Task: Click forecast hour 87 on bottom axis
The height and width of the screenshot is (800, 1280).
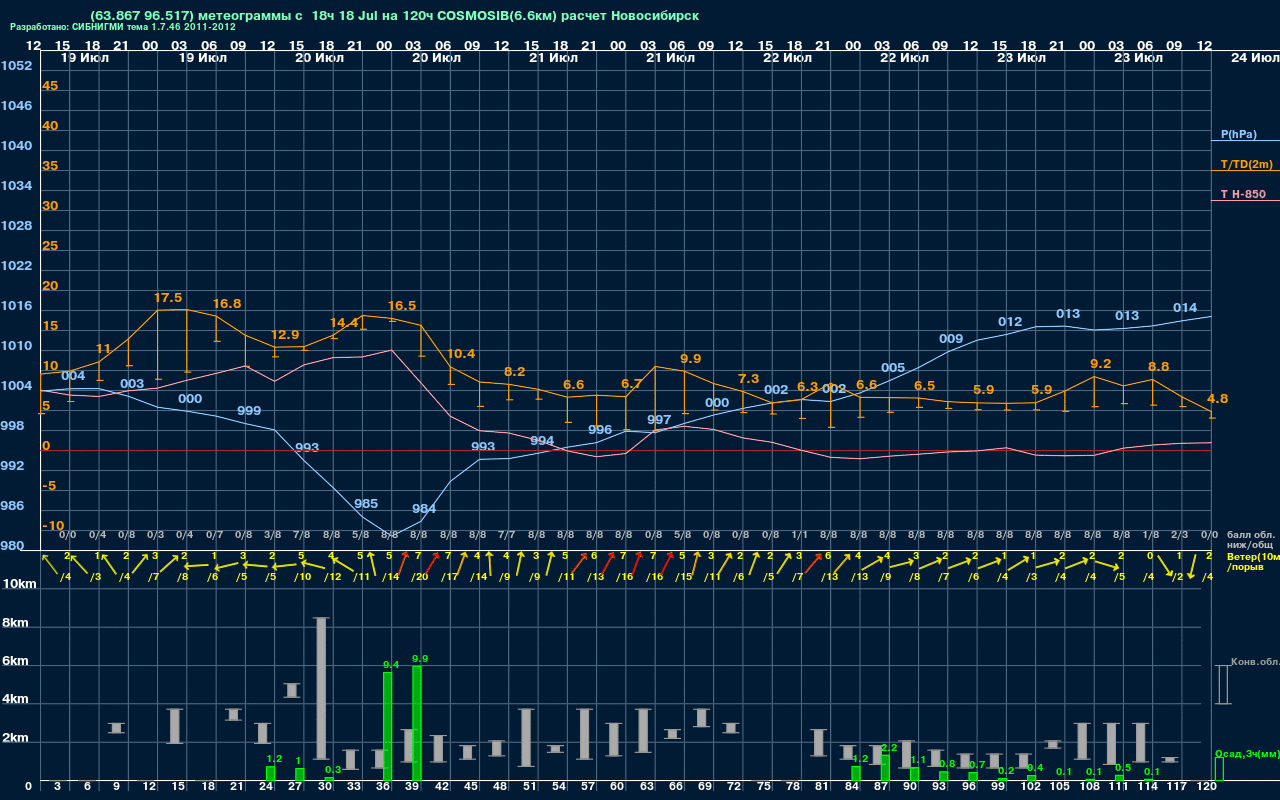Action: pos(881,788)
